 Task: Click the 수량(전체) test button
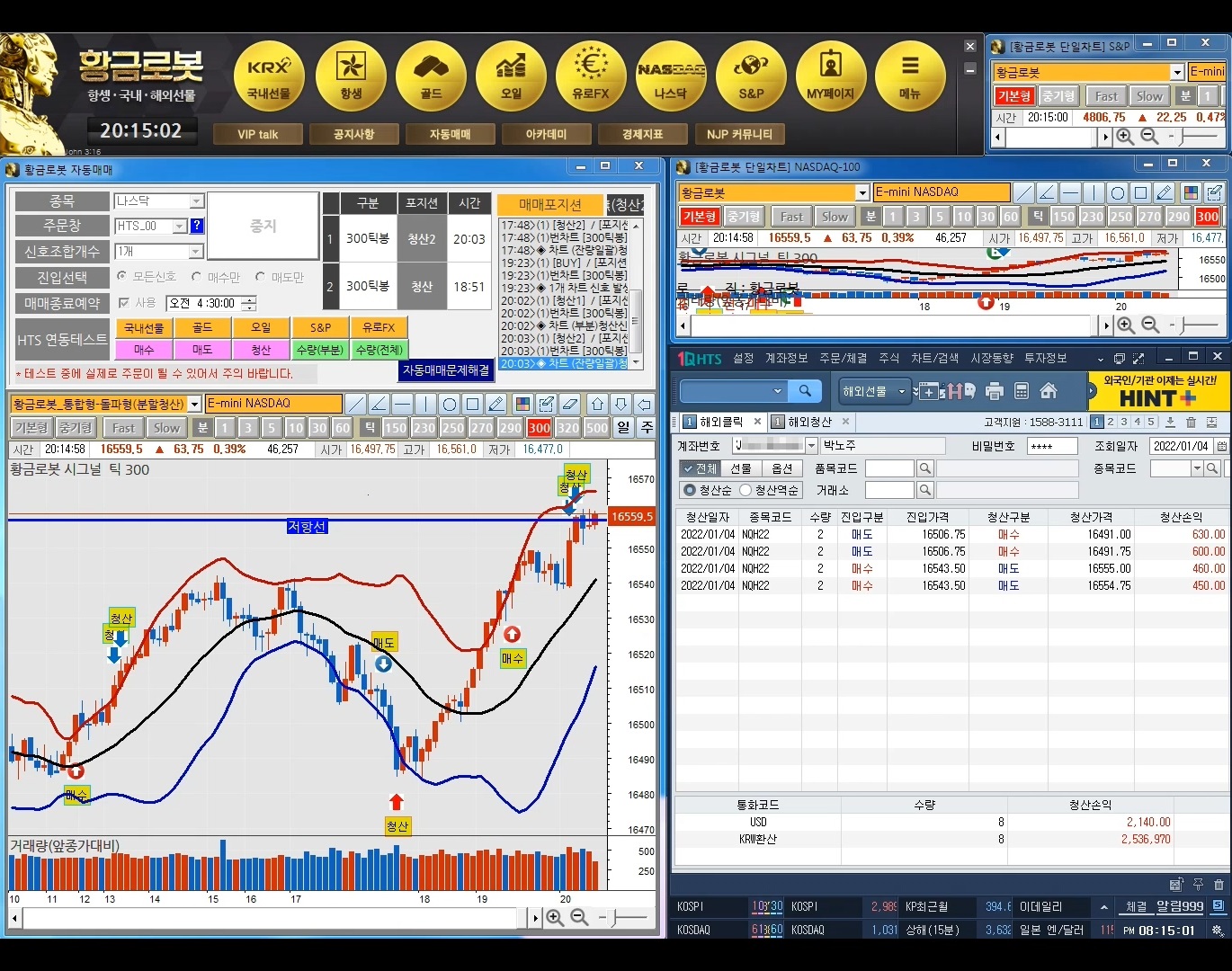click(x=379, y=350)
